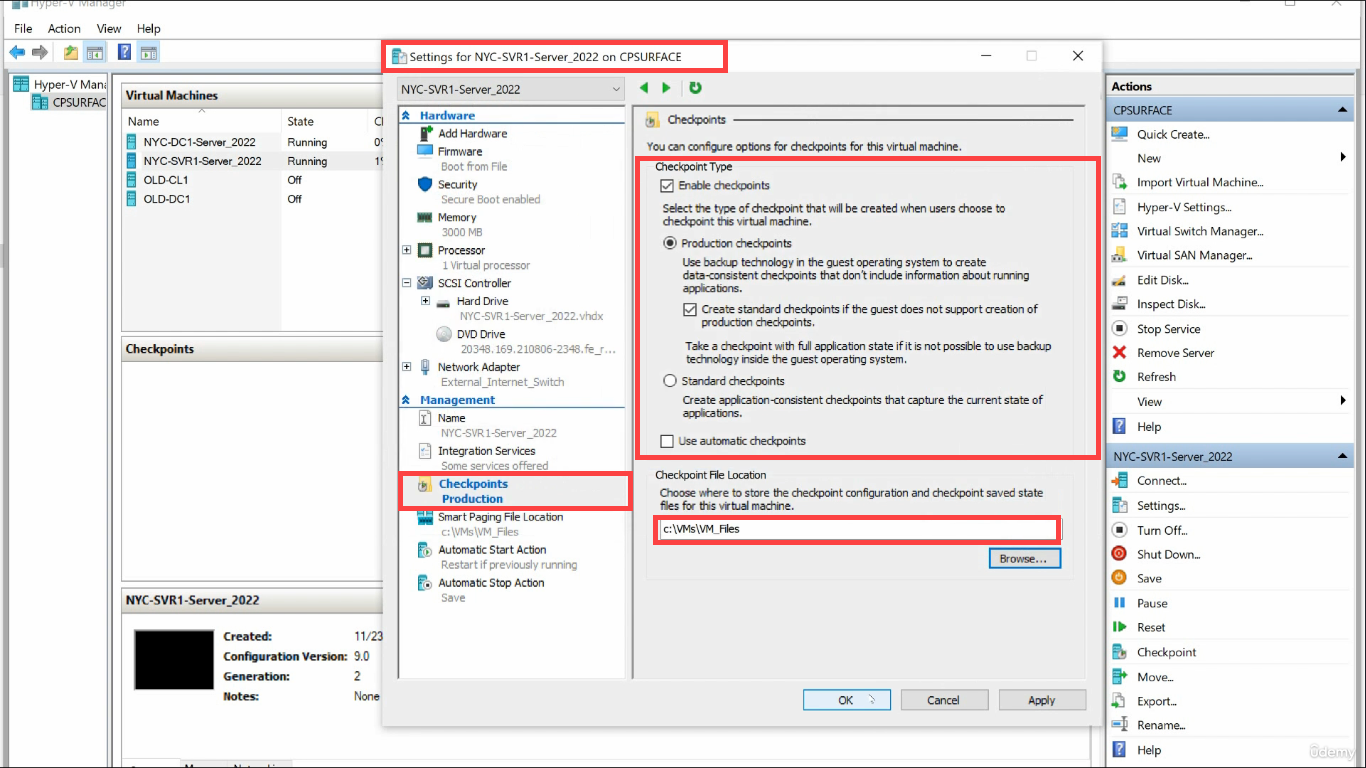The image size is (1366, 768).
Task: Select Smart Paging File Location item
Action: 500,517
